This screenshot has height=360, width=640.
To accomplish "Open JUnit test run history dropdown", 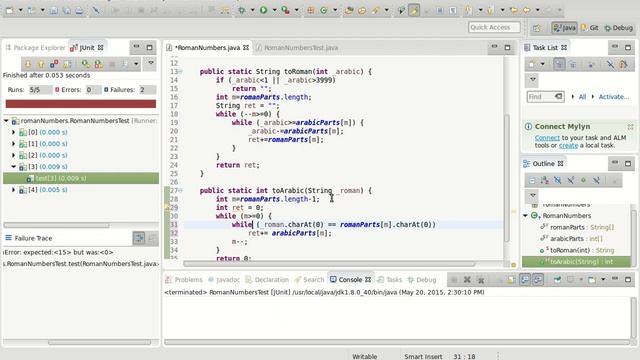I will [x=136, y=64].
